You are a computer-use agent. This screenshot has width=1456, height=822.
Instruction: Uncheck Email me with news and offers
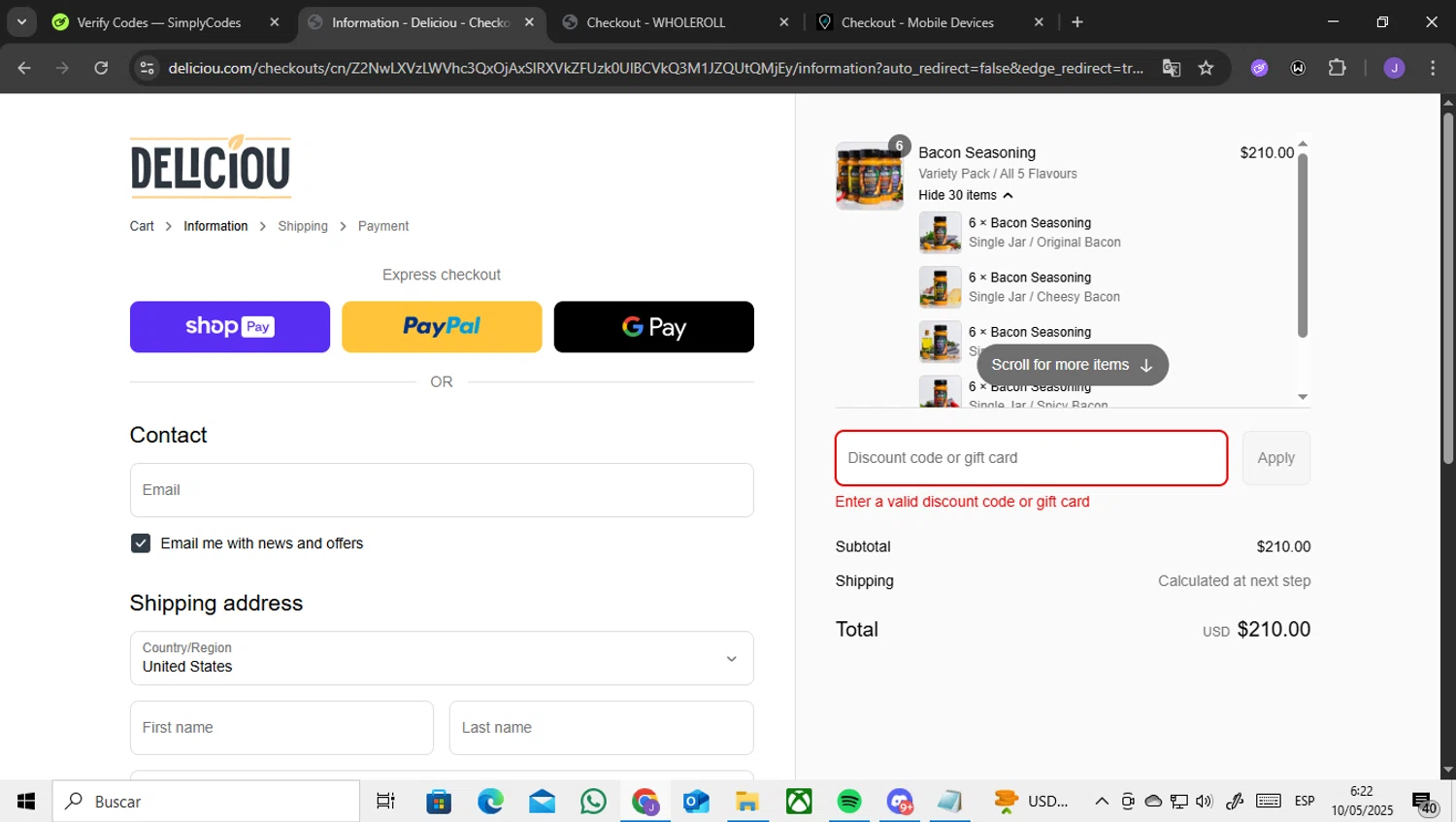141,543
